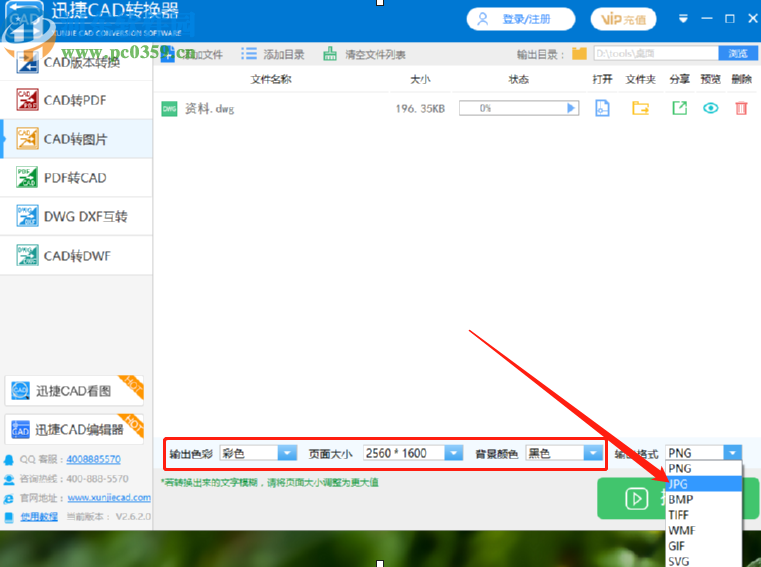Open the 使用教程 link
The image size is (761, 567).
(x=39, y=517)
